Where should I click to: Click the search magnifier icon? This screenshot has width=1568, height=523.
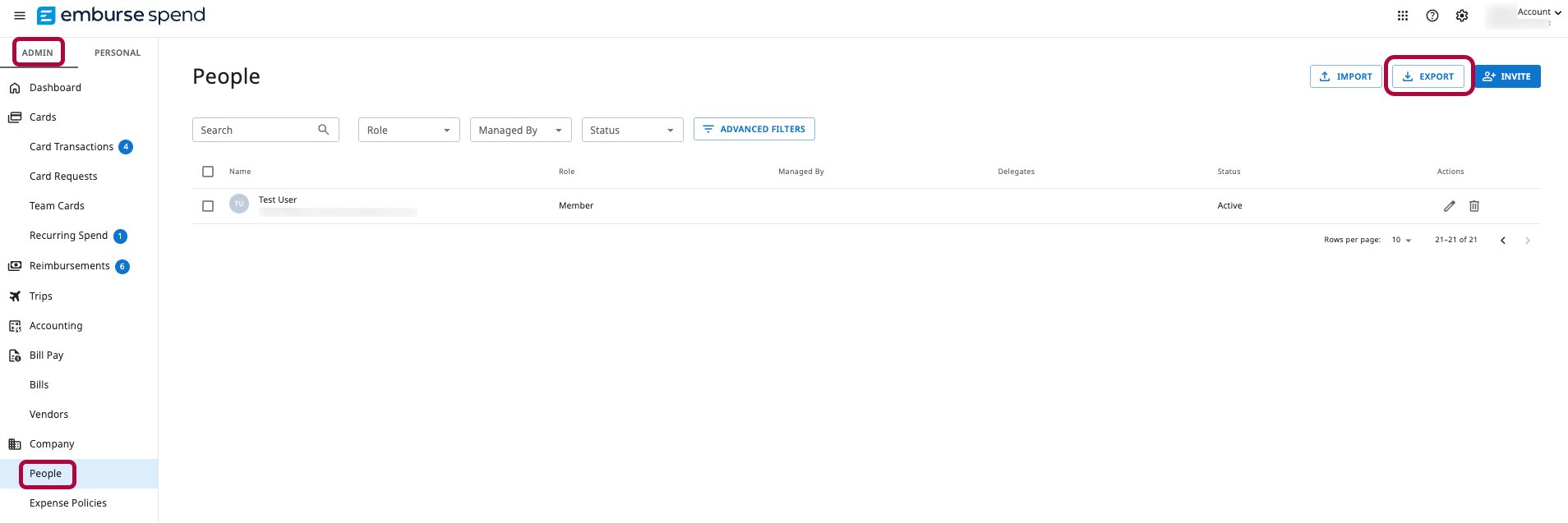(323, 130)
